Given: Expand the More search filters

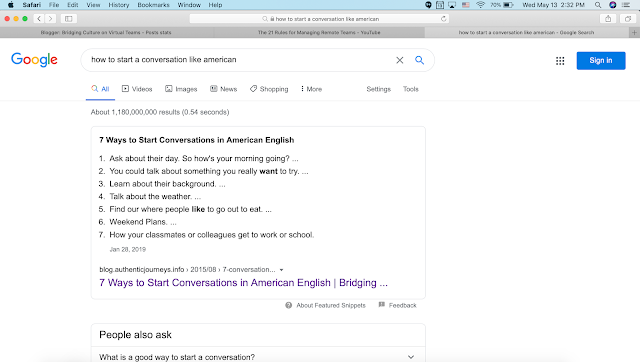Looking at the screenshot, I should (311, 89).
